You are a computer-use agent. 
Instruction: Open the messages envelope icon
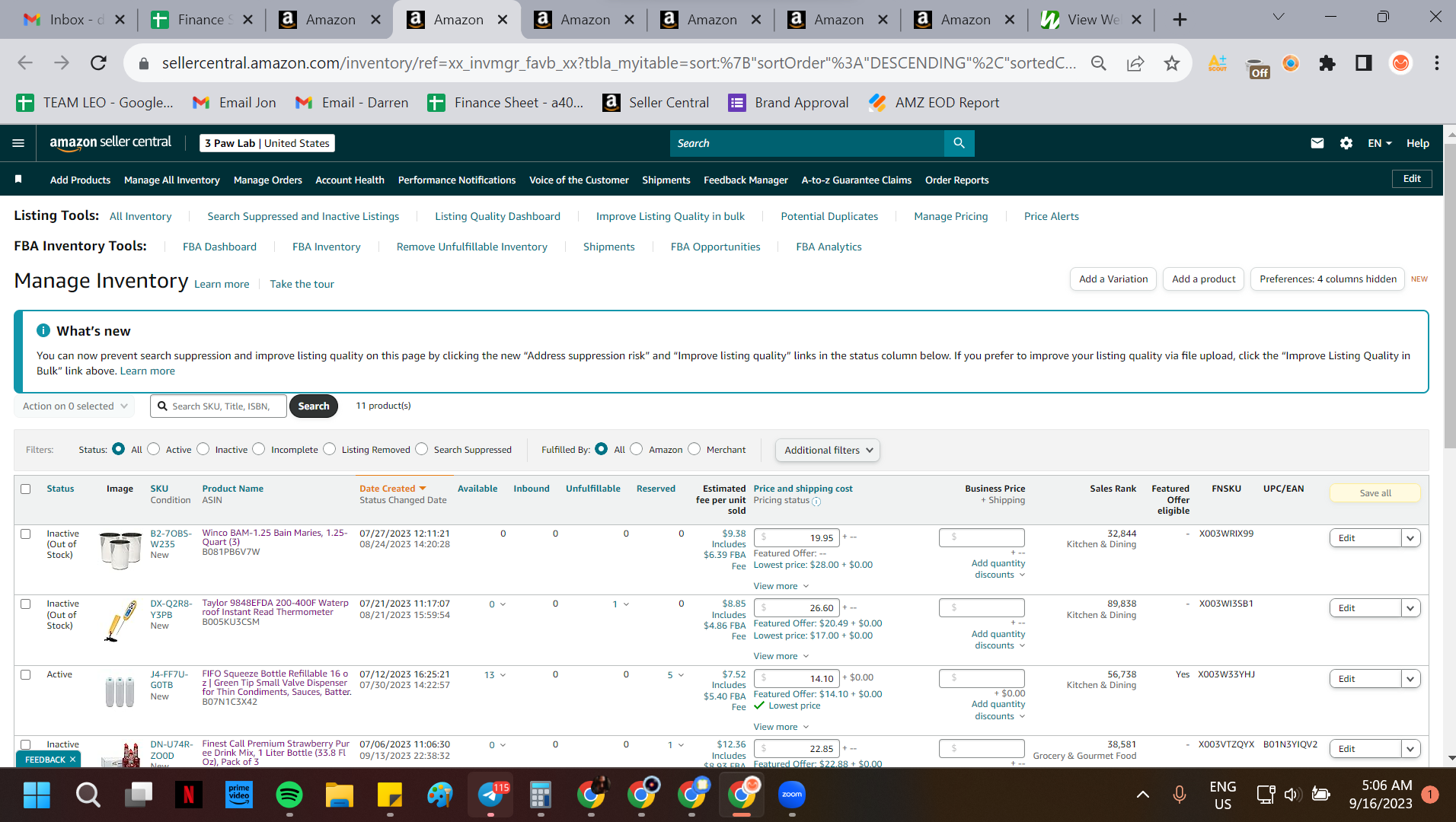1317,143
